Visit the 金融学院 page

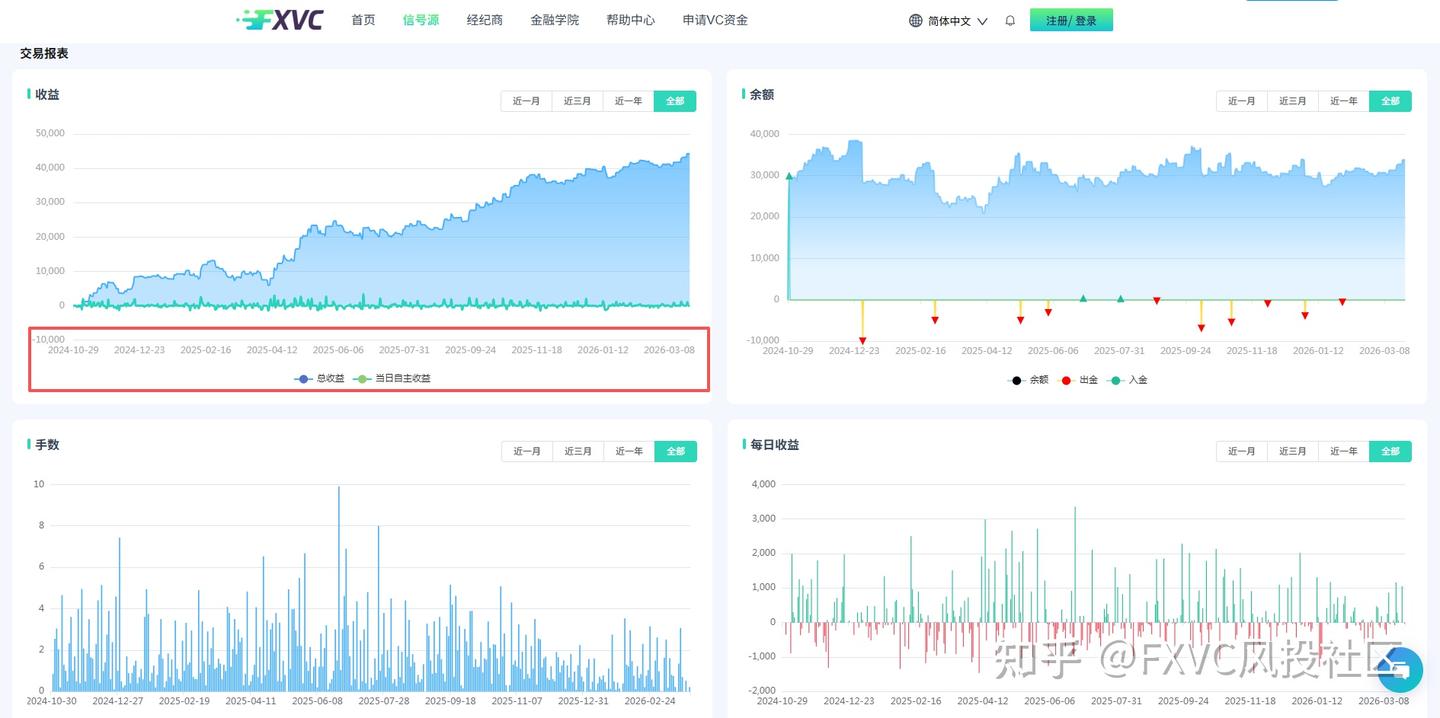coord(555,19)
